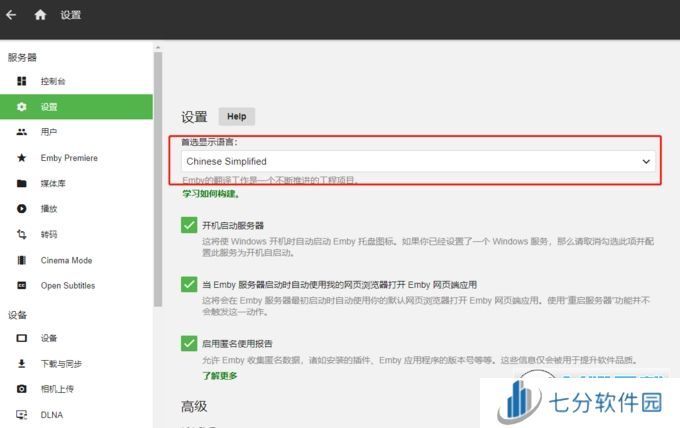
Task: Open 相机上传 settings
Action: point(76,389)
